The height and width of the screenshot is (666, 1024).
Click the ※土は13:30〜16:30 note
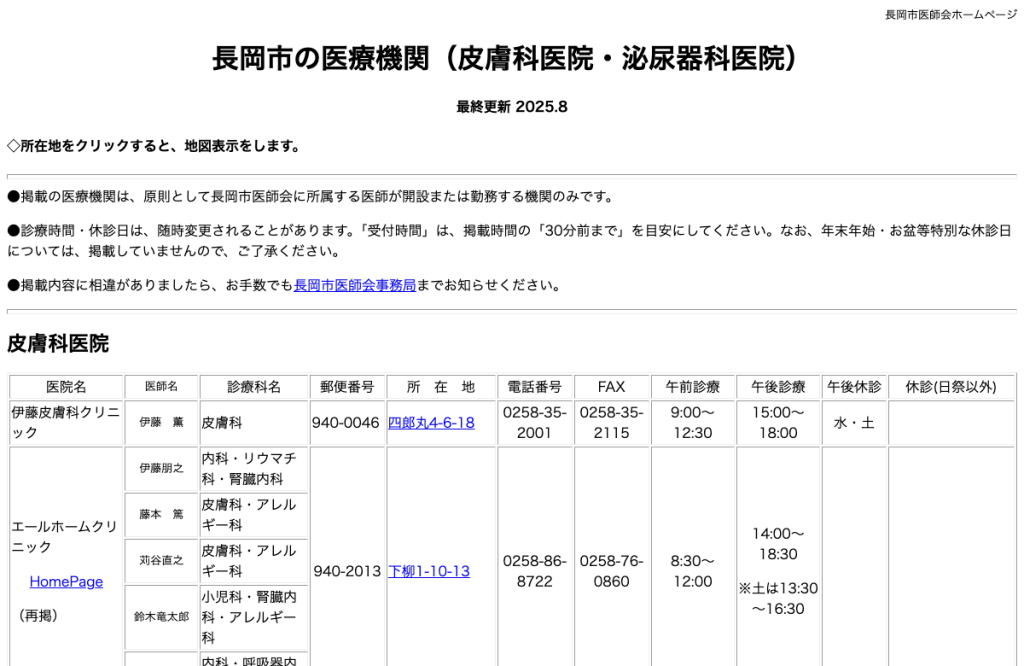(778, 599)
